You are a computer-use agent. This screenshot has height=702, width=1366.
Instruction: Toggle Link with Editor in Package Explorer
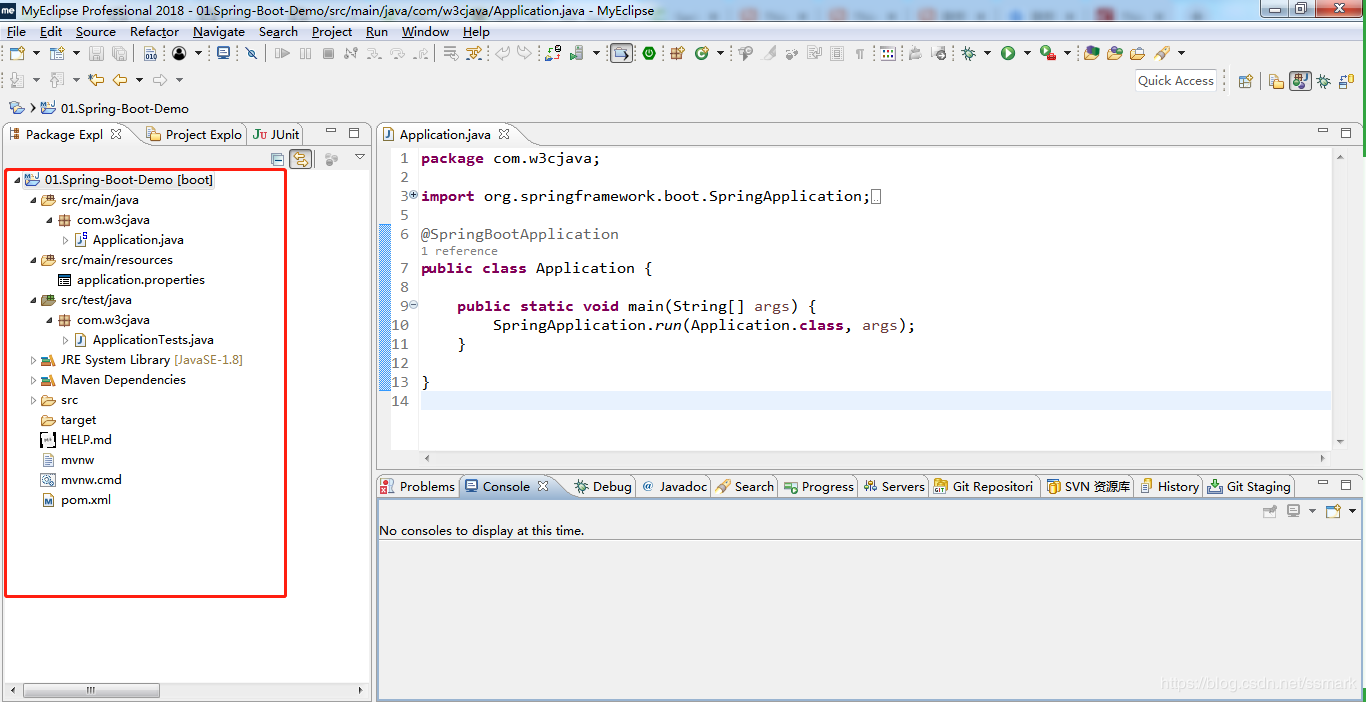(300, 159)
